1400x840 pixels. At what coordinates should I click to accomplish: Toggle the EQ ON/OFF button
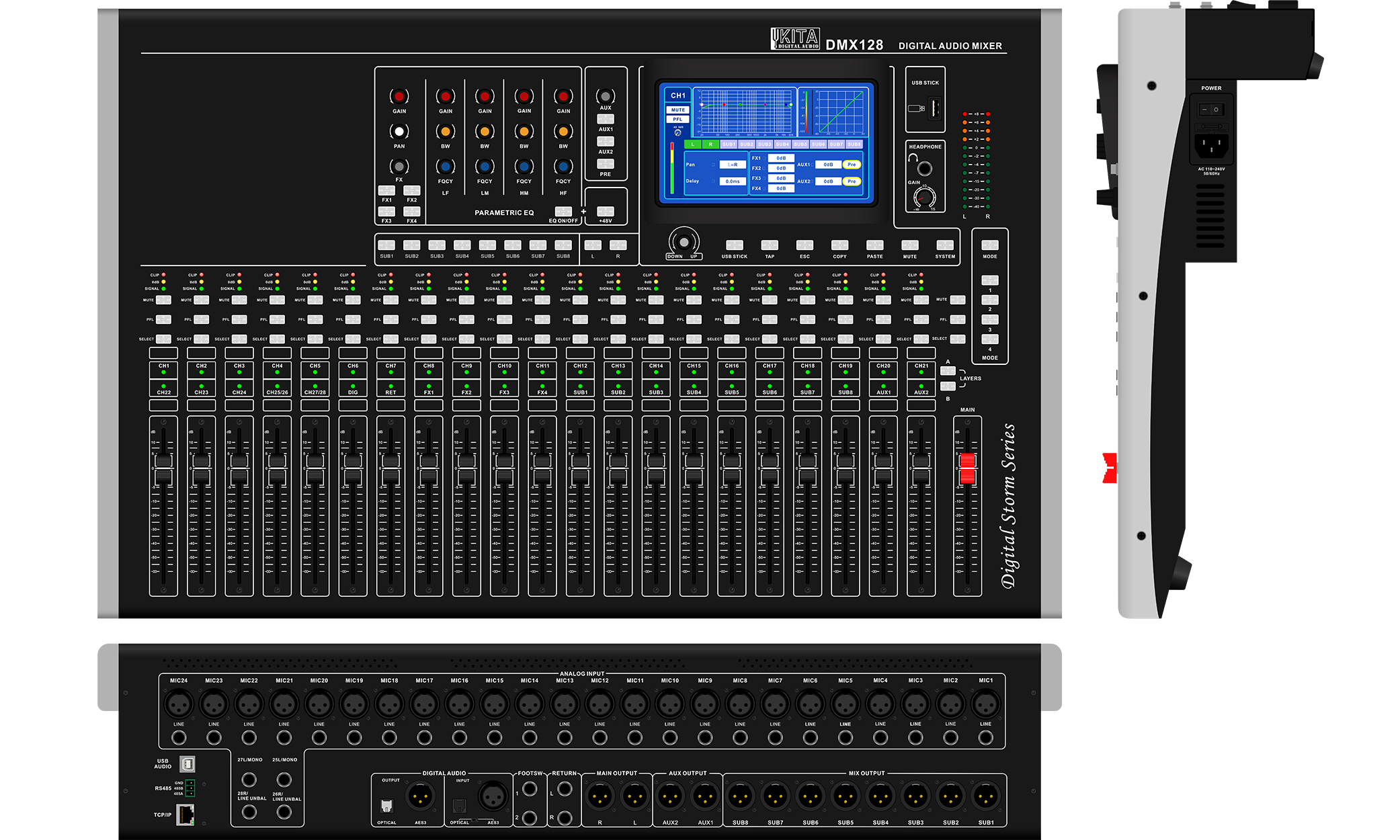coord(563,212)
